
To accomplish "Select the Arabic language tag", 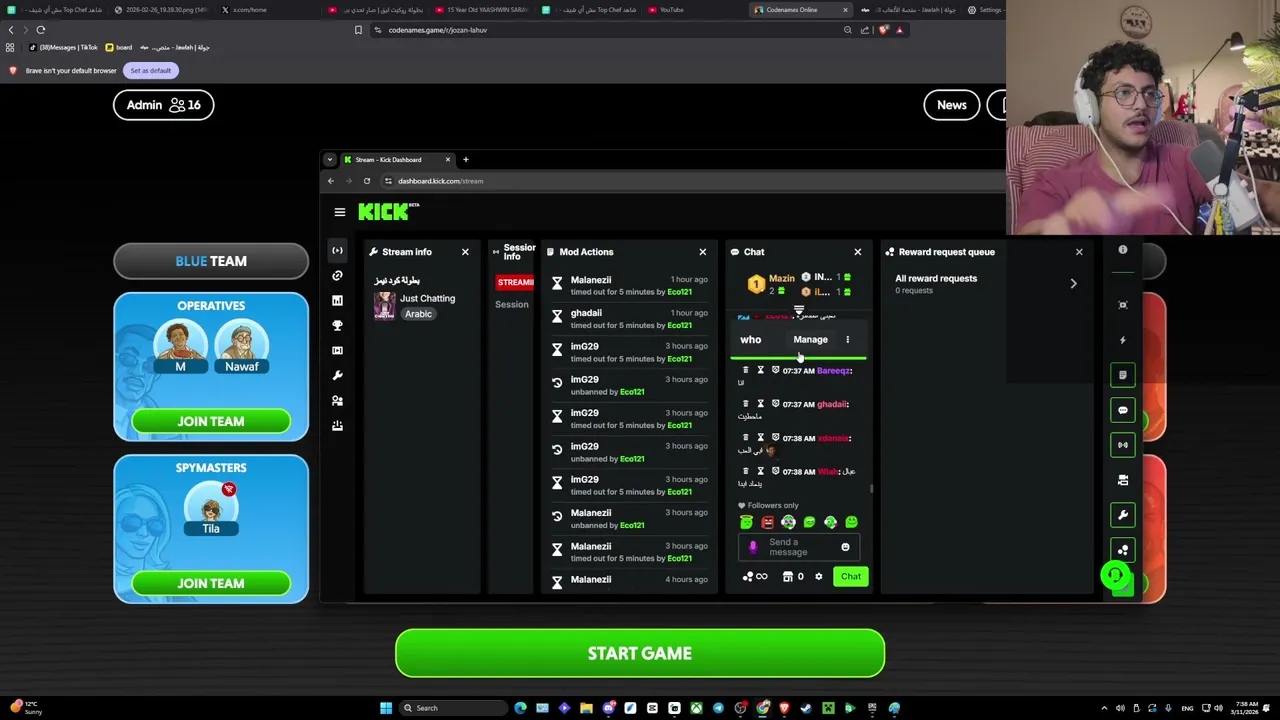I will coord(418,314).
